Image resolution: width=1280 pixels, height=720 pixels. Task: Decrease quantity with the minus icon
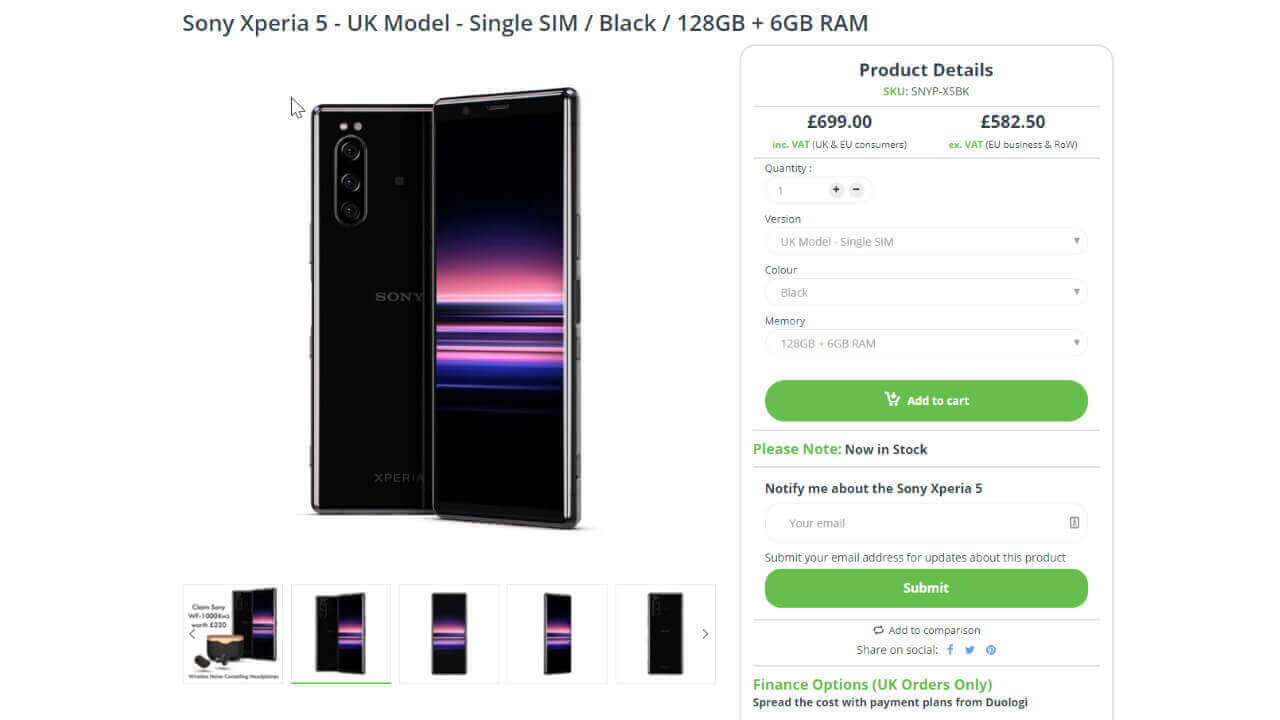click(856, 190)
